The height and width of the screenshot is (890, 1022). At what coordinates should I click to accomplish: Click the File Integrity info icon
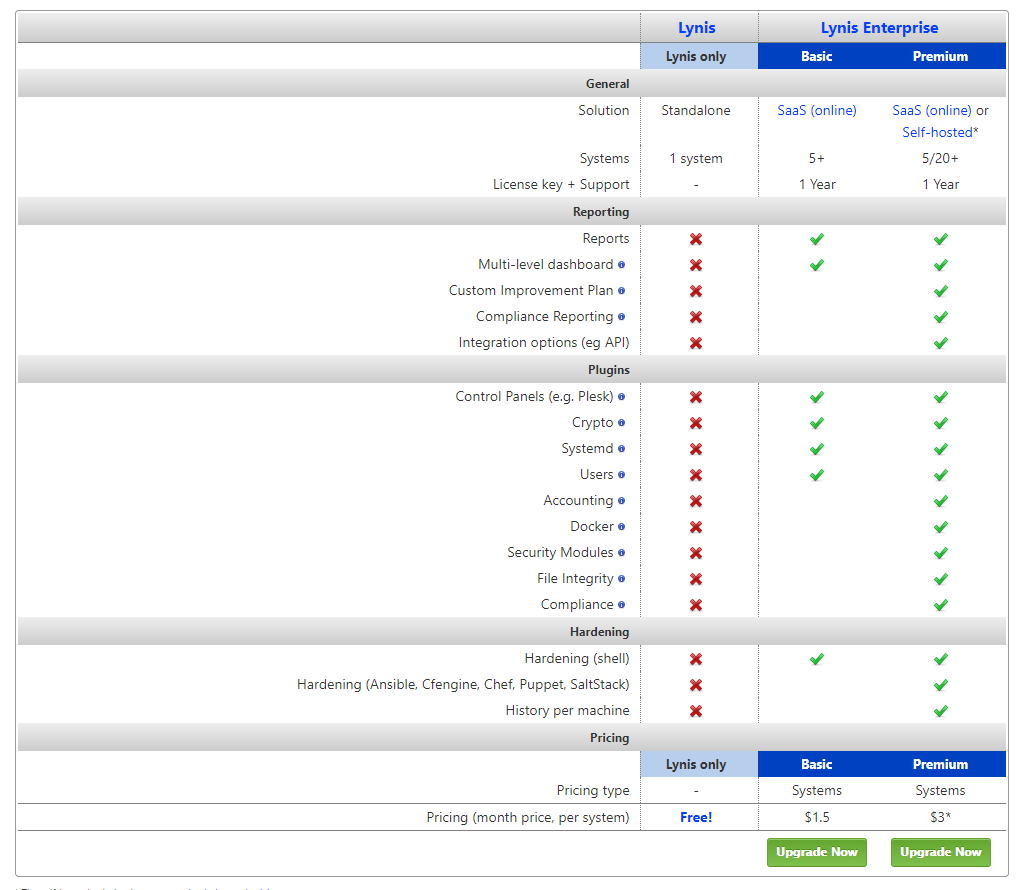pos(621,579)
